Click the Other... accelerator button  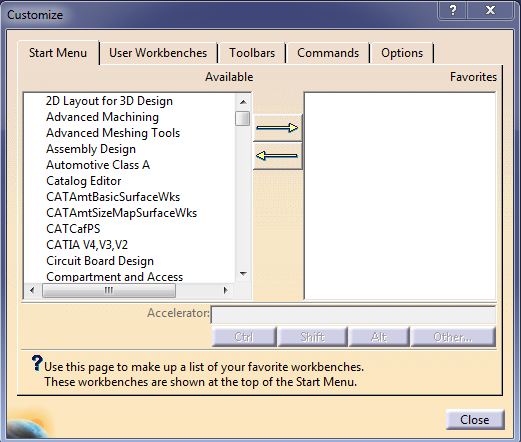pyautogui.click(x=453, y=337)
